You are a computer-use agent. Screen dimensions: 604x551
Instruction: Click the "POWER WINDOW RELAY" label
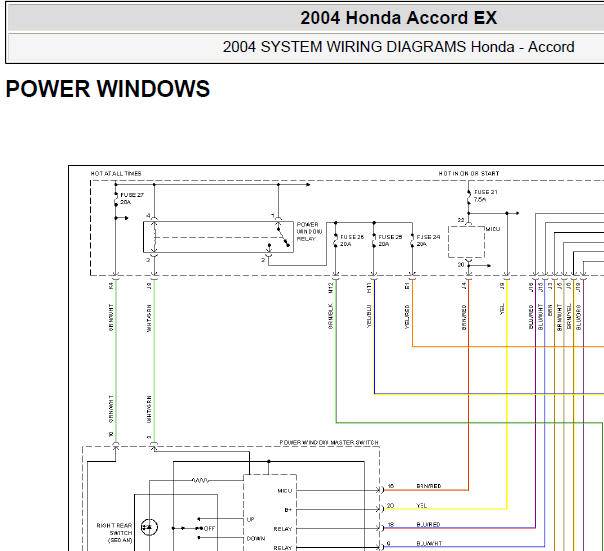coord(309,232)
